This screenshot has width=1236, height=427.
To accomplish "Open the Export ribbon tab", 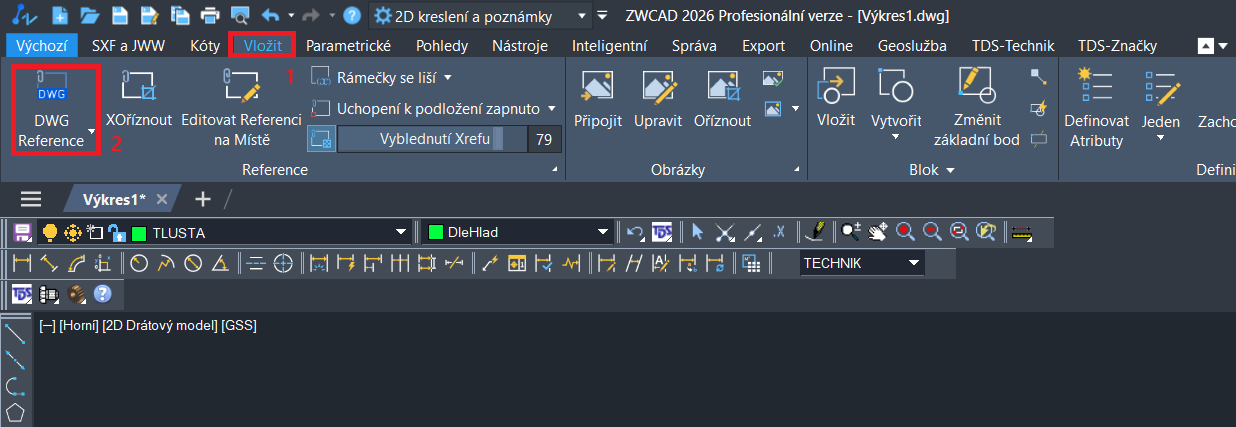I will point(763,46).
